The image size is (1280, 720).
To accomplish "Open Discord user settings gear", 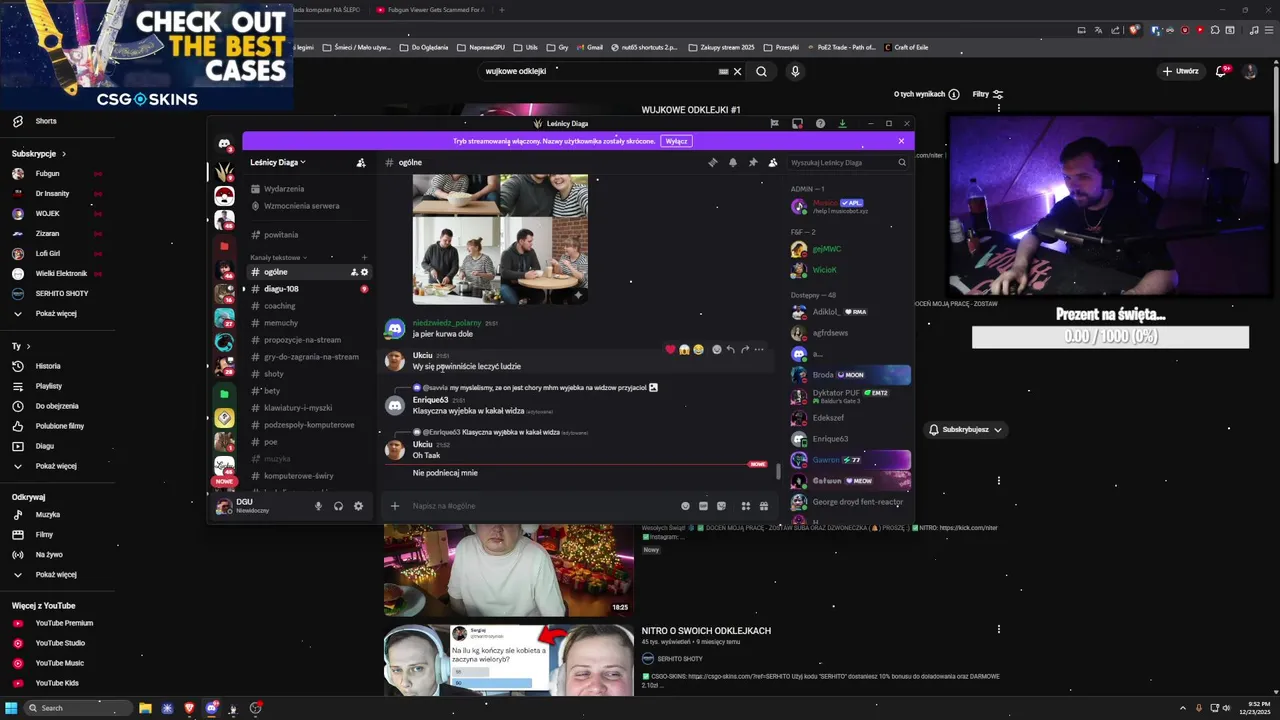I will tap(358, 506).
